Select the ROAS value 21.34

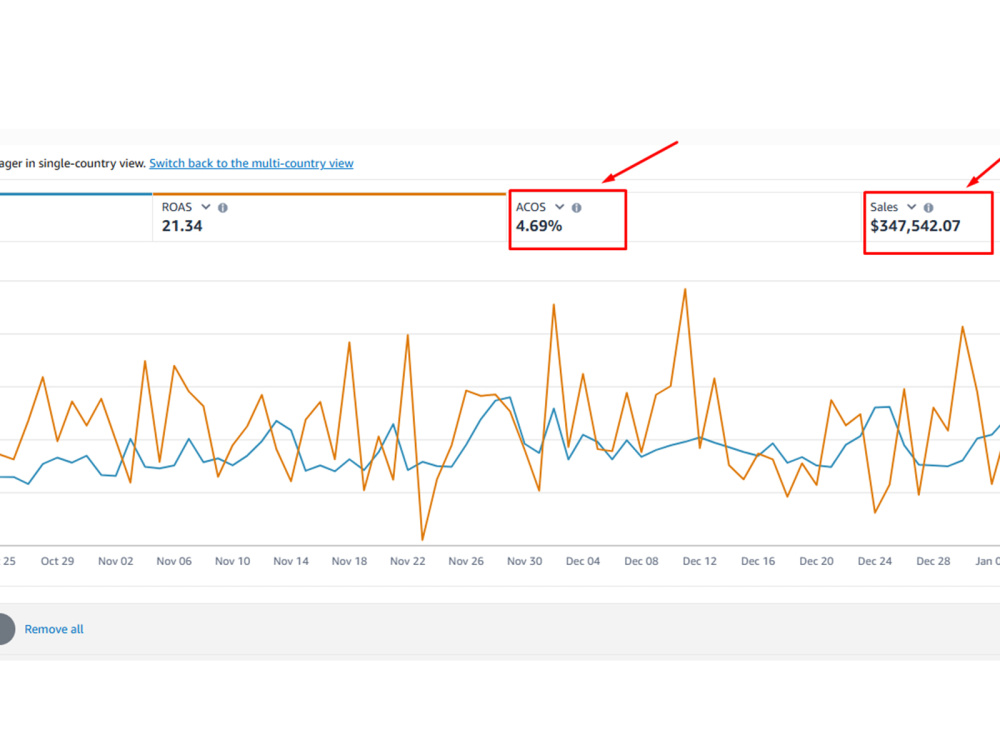coord(182,226)
